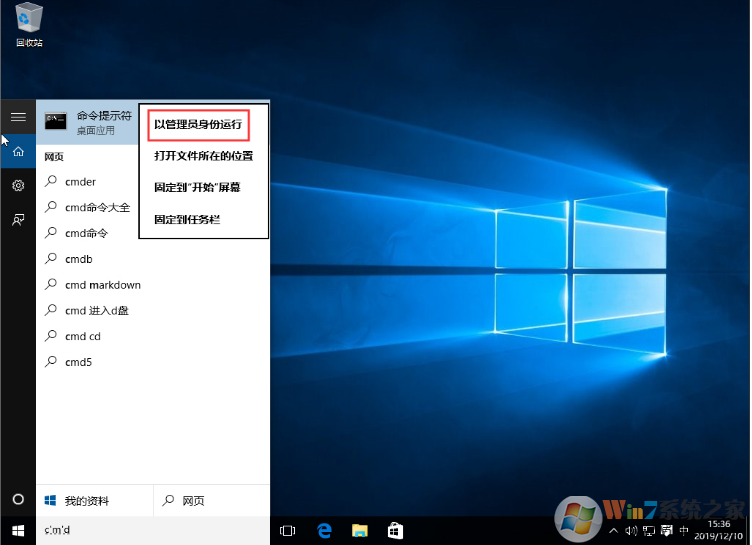The height and width of the screenshot is (545, 752).
Task: Switch to the 我的资料 search tab
Action: pyautogui.click(x=87, y=500)
